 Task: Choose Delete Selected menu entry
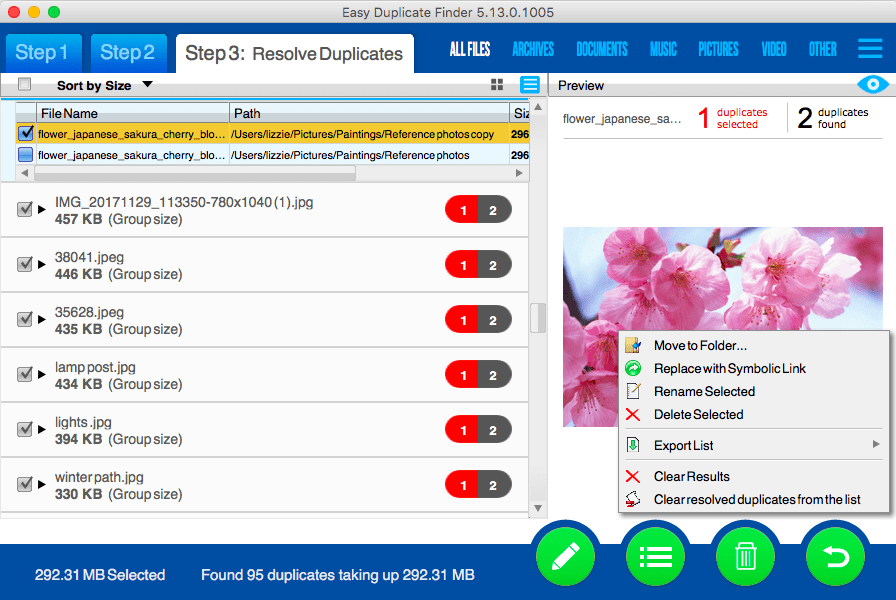click(x=754, y=414)
